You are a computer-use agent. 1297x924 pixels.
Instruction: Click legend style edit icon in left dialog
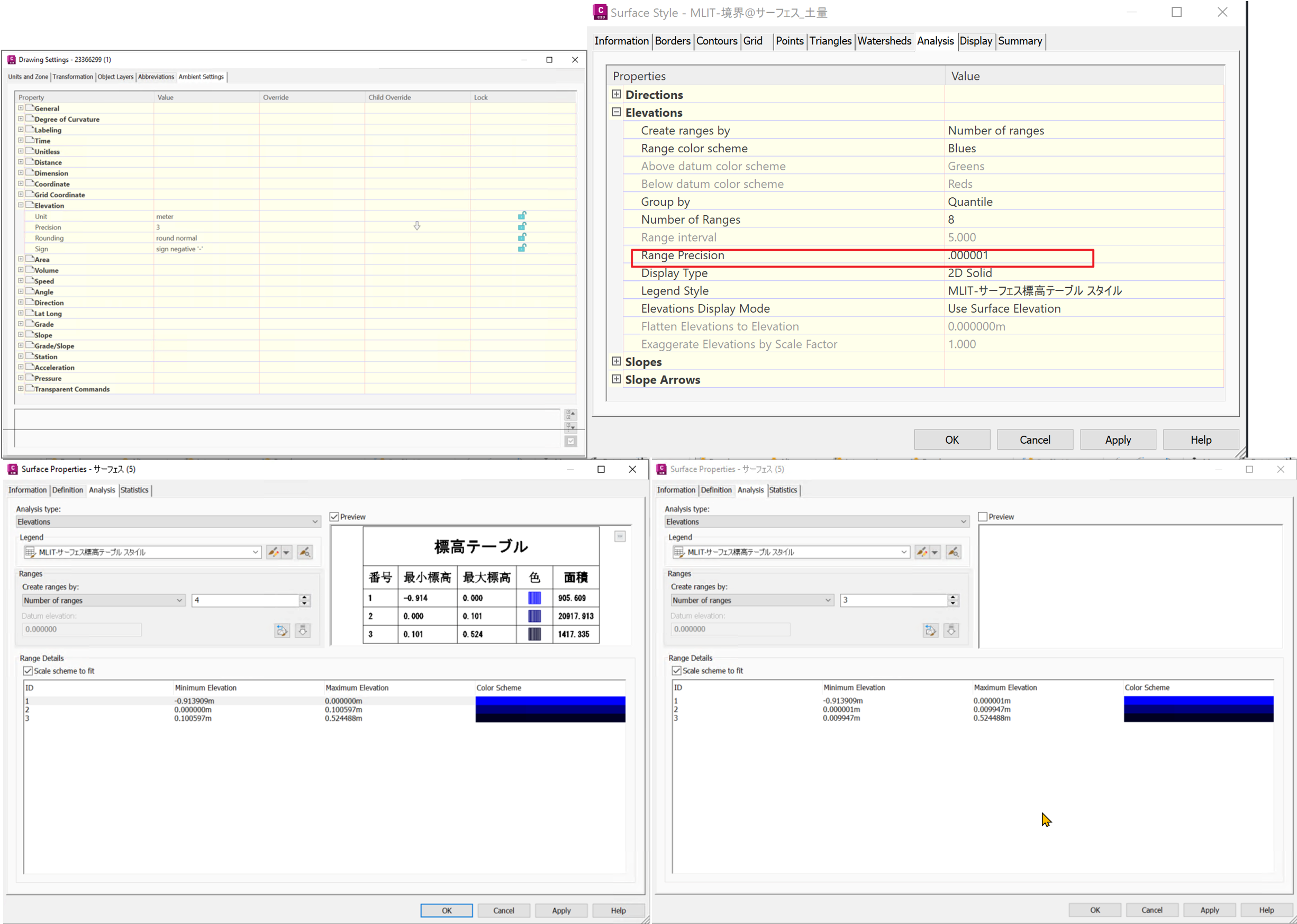pos(273,552)
